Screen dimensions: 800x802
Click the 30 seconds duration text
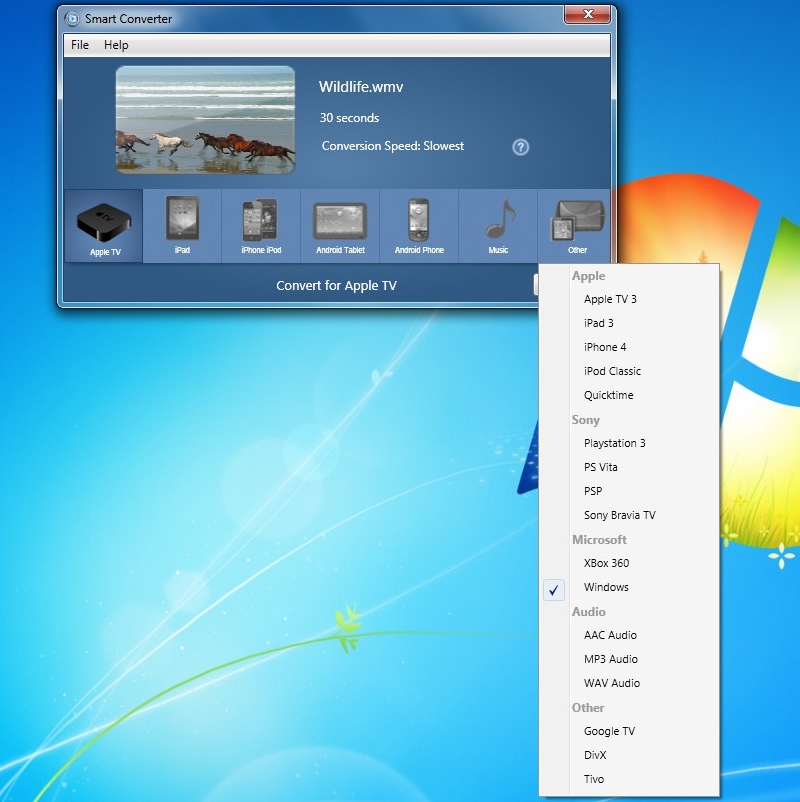[349, 118]
